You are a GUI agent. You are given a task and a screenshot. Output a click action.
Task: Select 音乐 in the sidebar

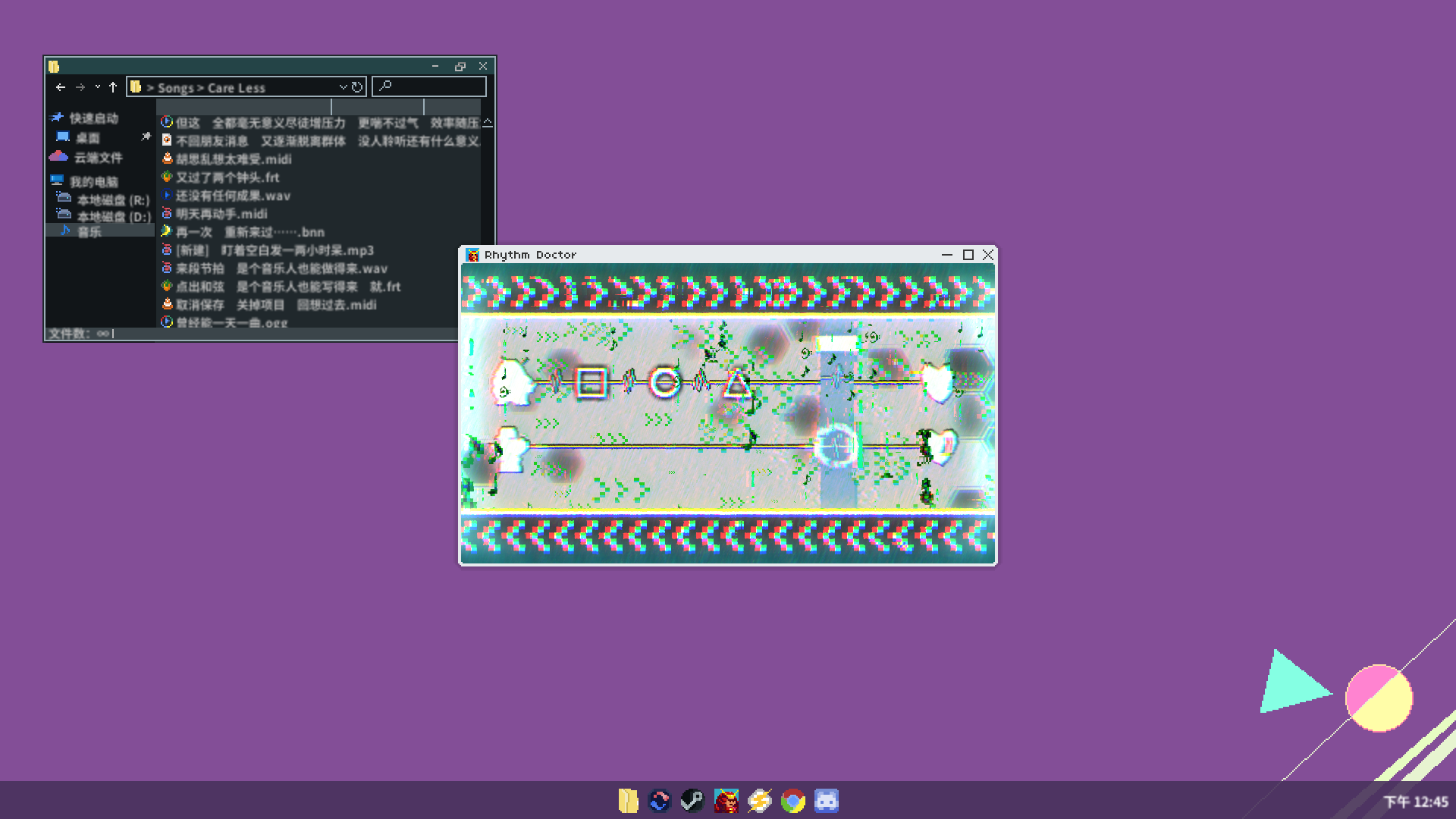click(89, 232)
